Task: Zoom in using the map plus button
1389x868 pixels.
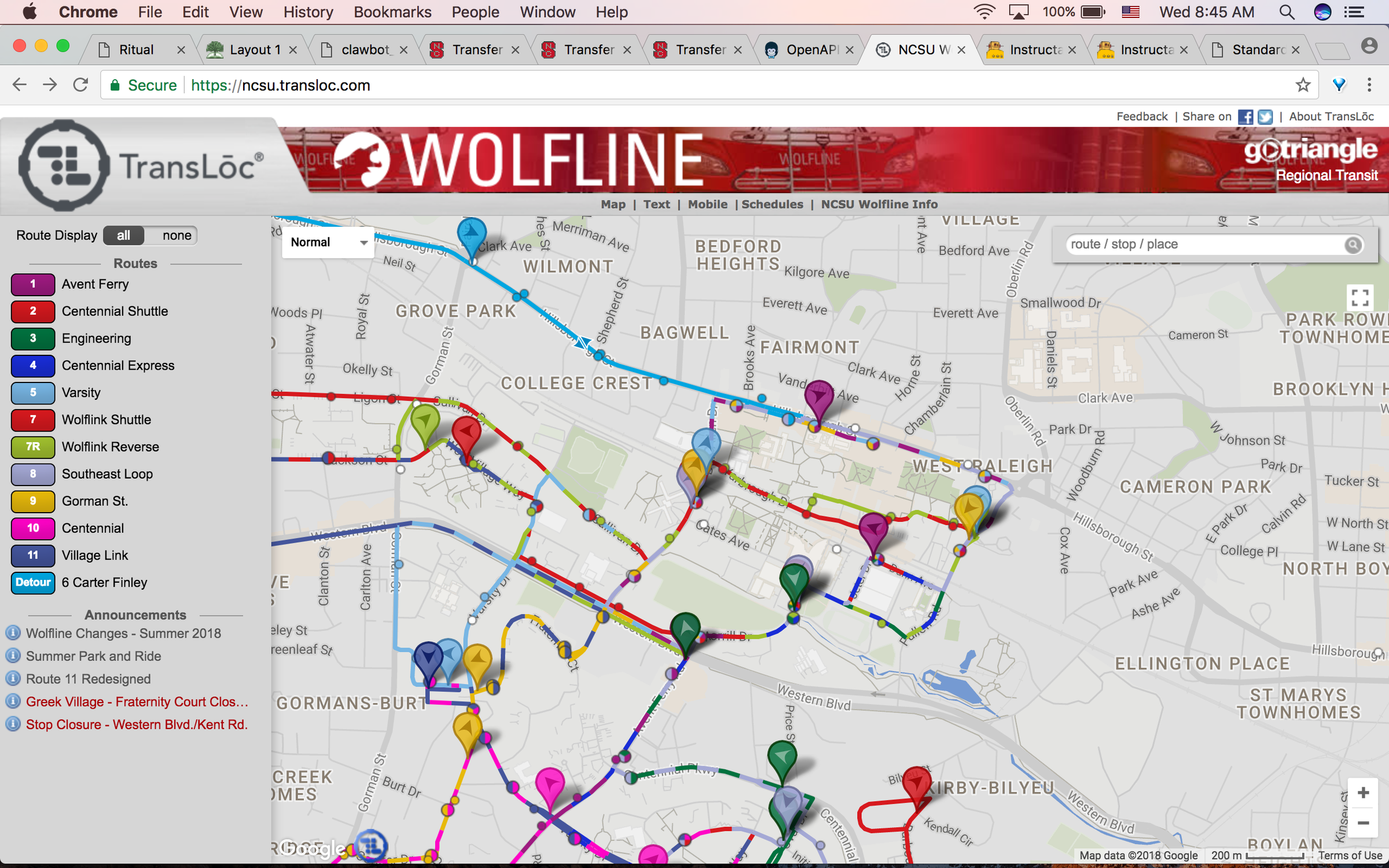Action: click(x=1362, y=793)
